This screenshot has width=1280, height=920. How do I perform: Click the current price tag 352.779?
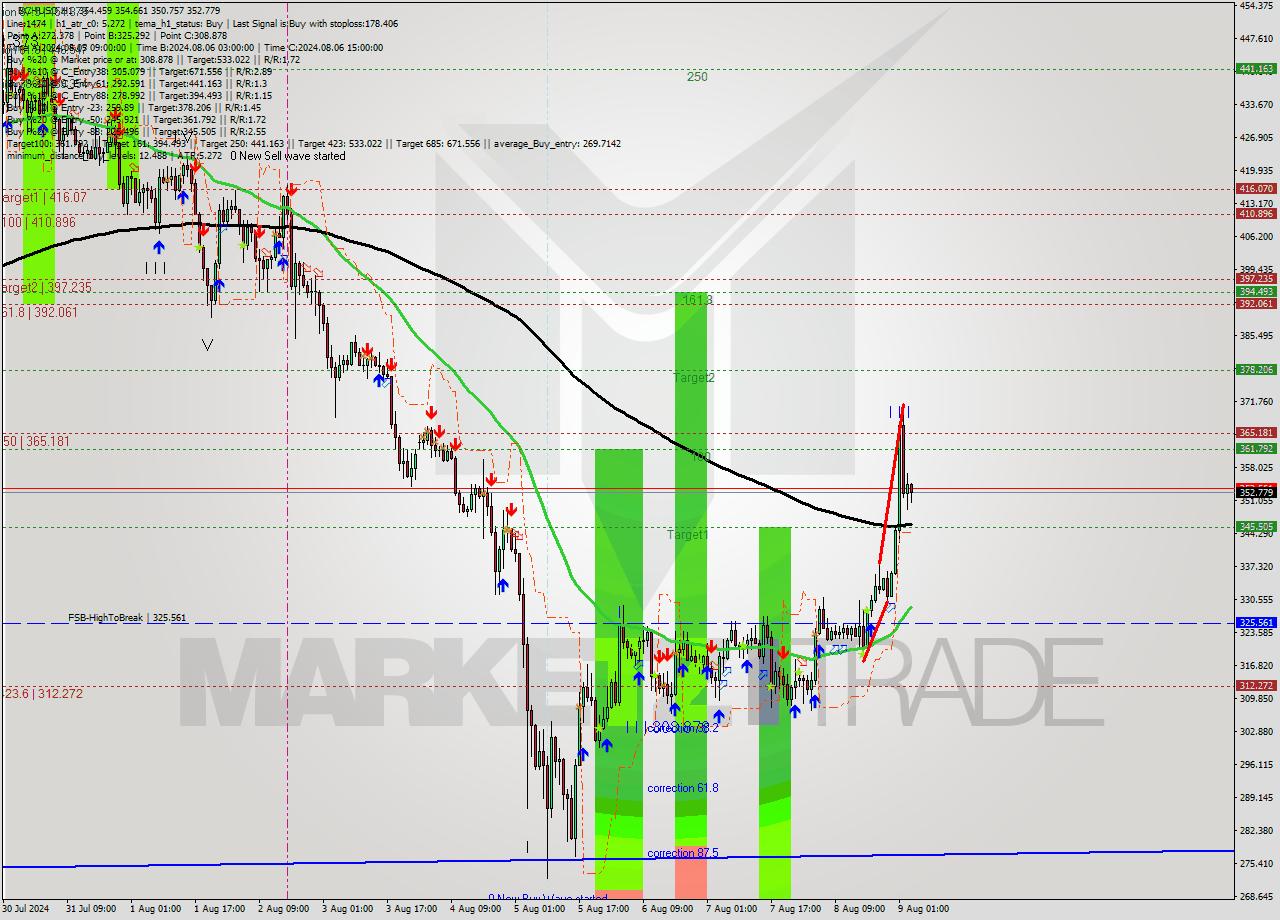point(1256,492)
